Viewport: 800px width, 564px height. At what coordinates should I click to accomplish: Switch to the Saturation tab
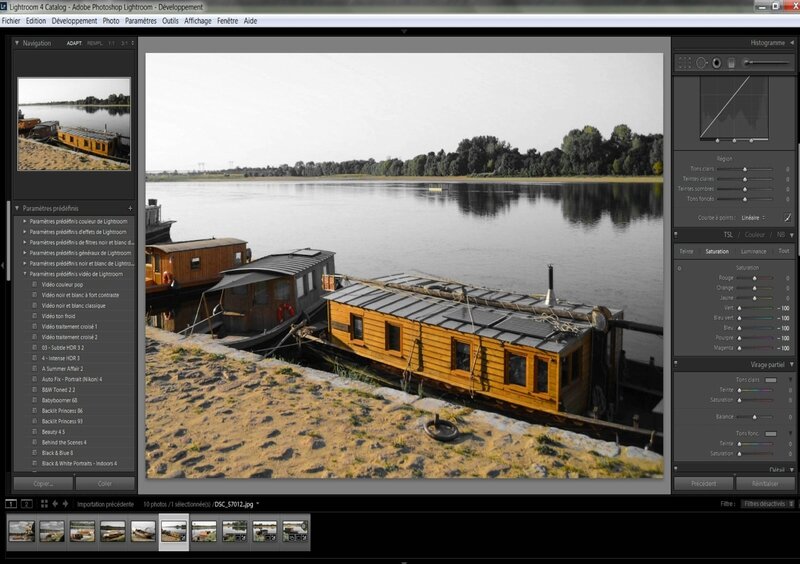pos(717,251)
